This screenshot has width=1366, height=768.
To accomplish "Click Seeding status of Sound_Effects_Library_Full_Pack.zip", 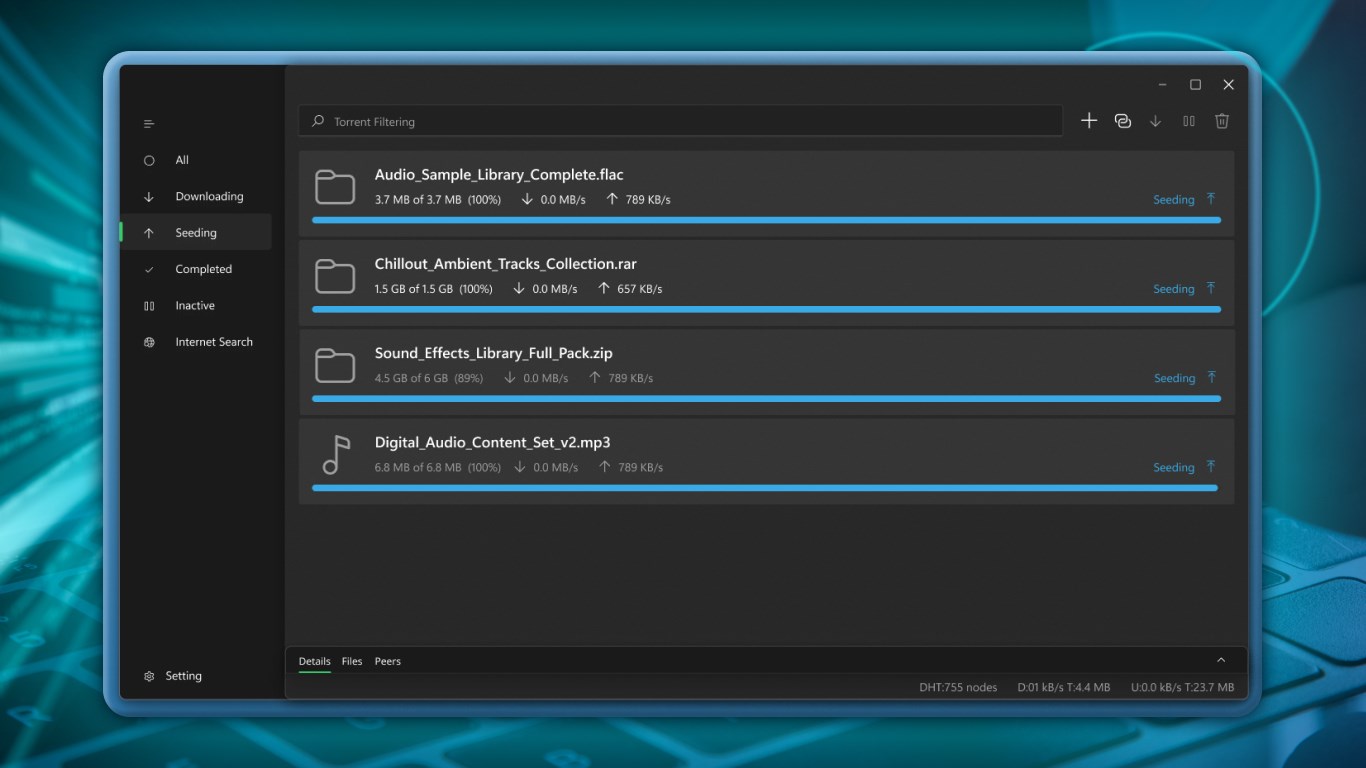I will click(x=1174, y=378).
